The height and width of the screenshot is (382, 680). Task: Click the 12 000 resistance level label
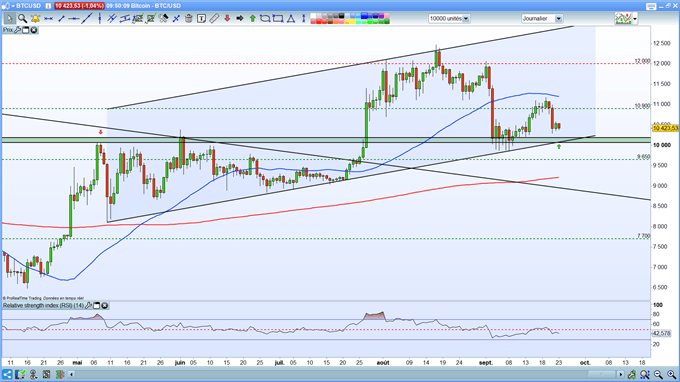(642, 61)
